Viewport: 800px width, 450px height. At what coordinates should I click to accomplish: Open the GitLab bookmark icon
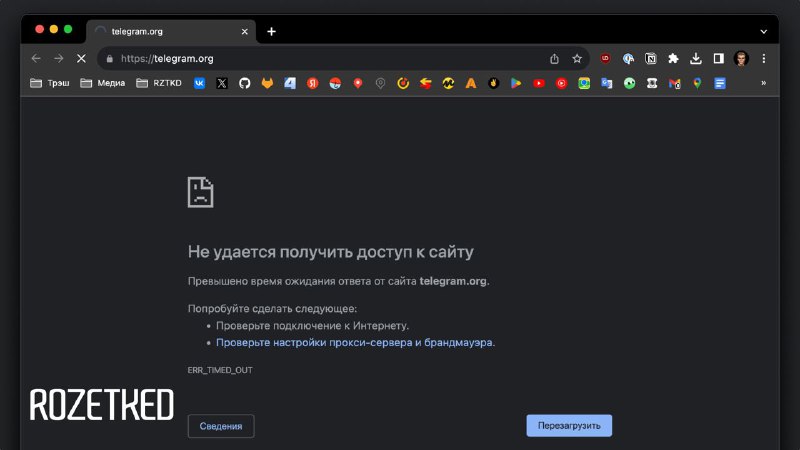coord(267,83)
